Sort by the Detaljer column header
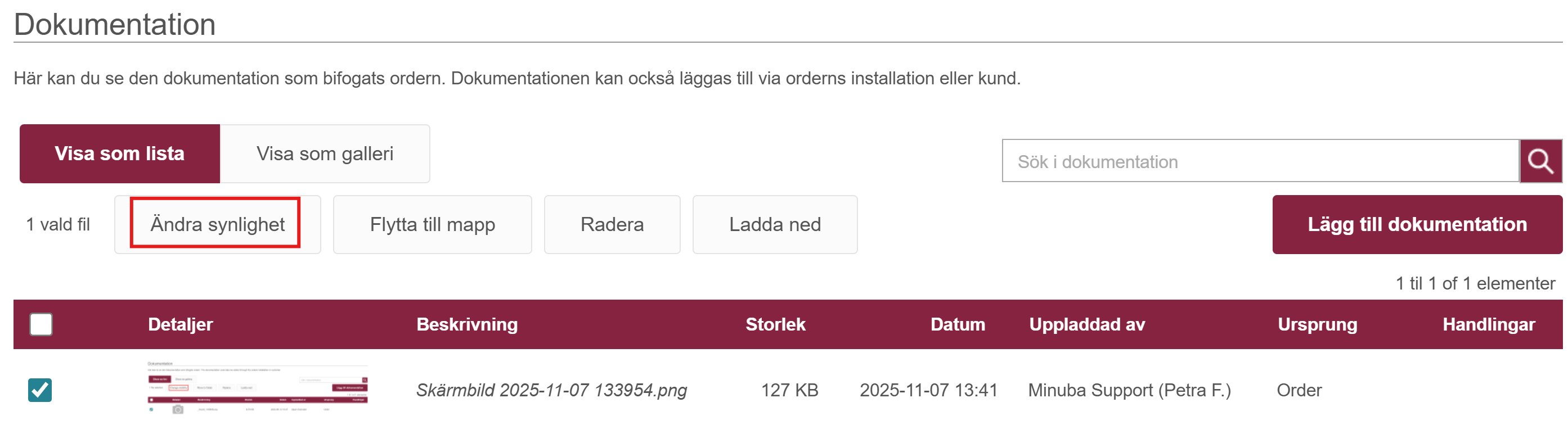 click(x=180, y=324)
